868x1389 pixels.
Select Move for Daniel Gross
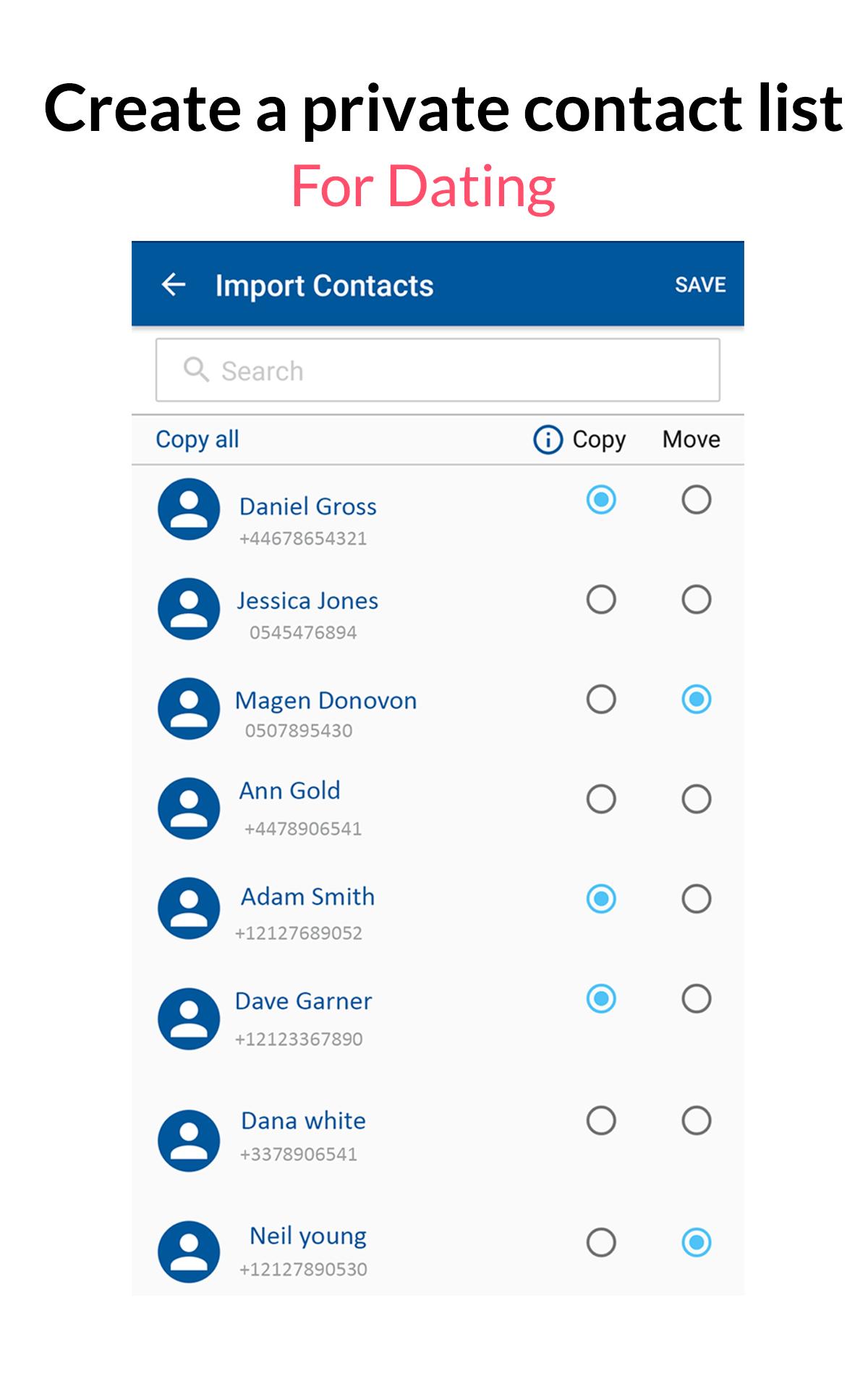click(696, 500)
